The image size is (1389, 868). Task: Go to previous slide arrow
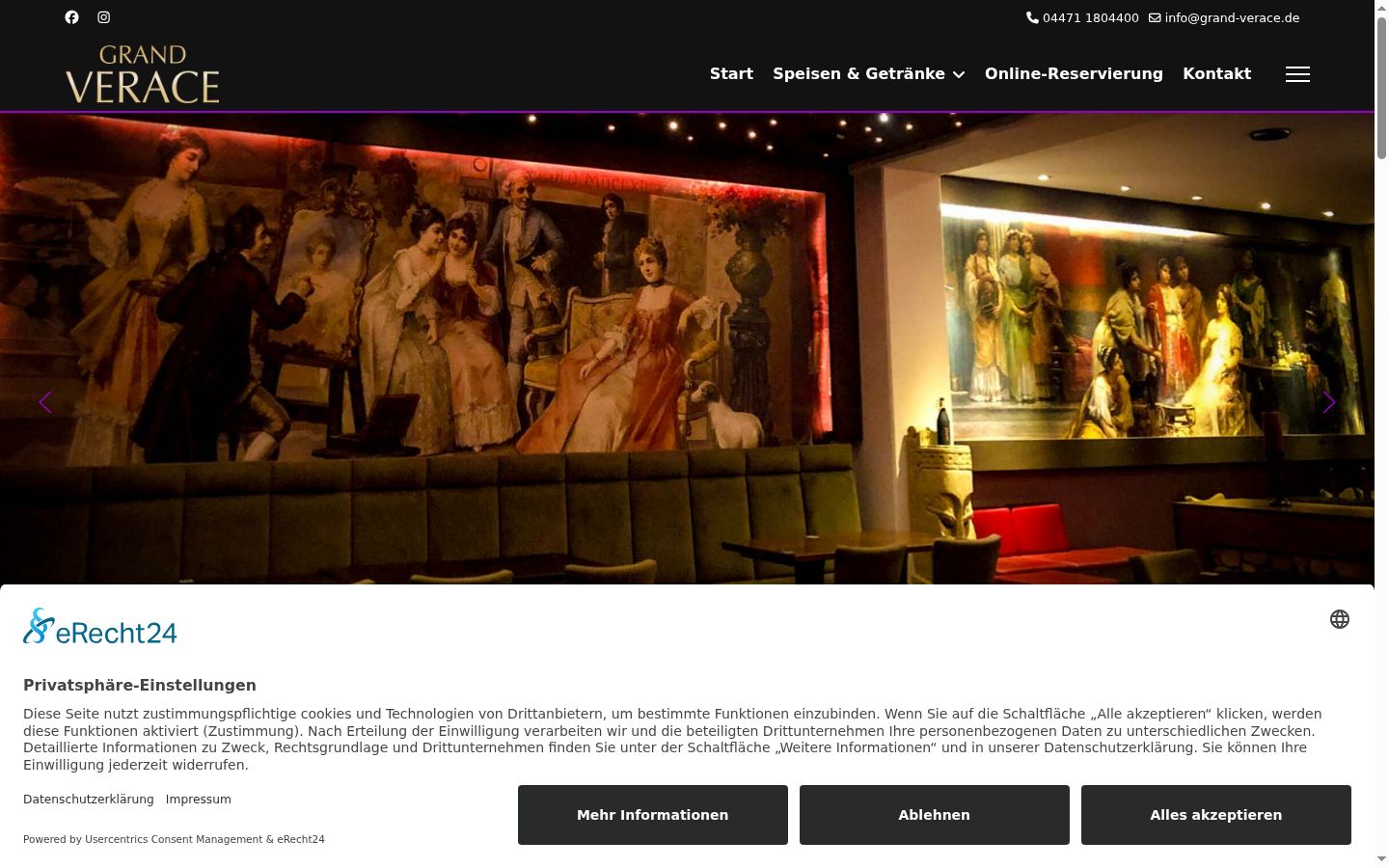click(x=45, y=402)
